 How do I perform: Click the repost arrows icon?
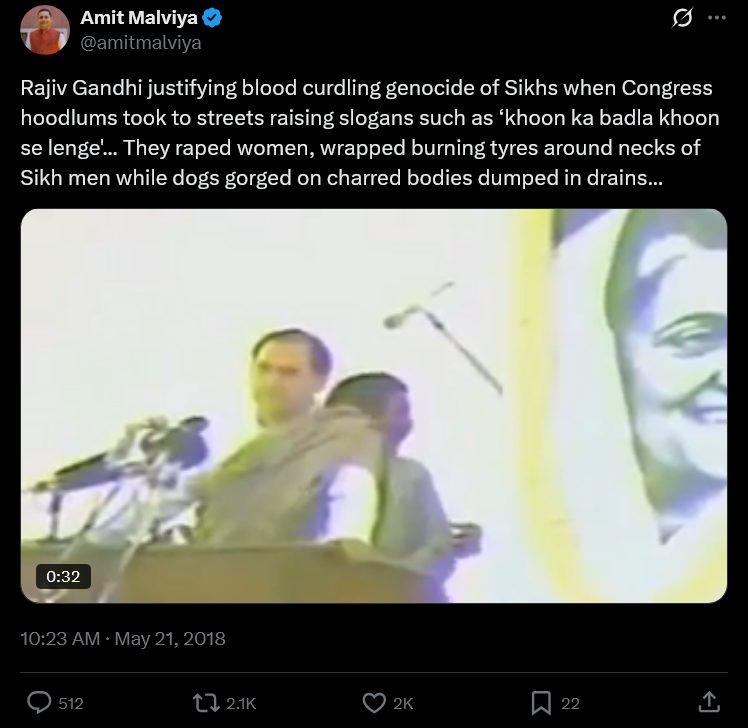206,703
